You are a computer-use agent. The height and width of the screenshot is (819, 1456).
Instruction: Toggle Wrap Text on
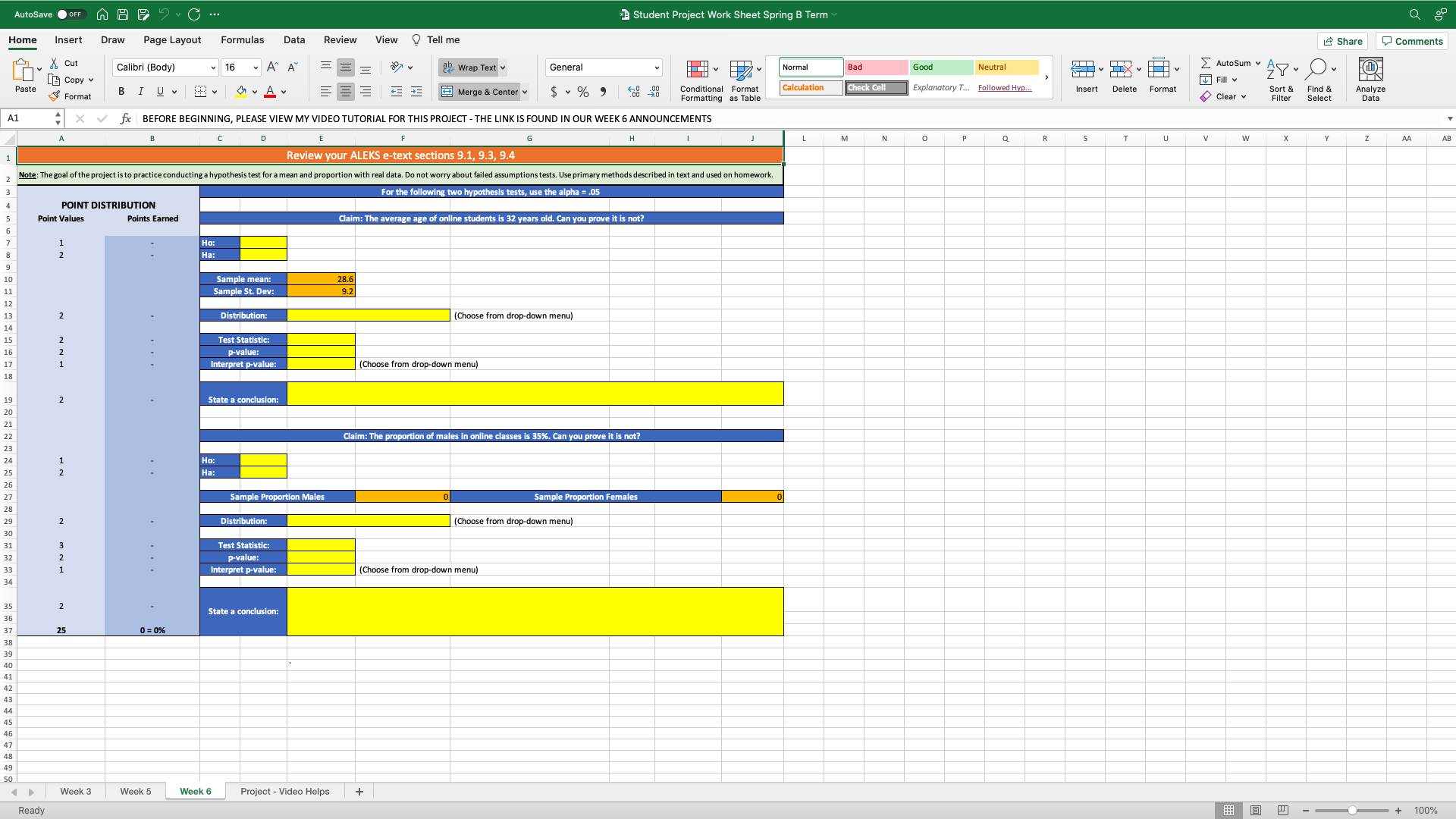pyautogui.click(x=469, y=67)
